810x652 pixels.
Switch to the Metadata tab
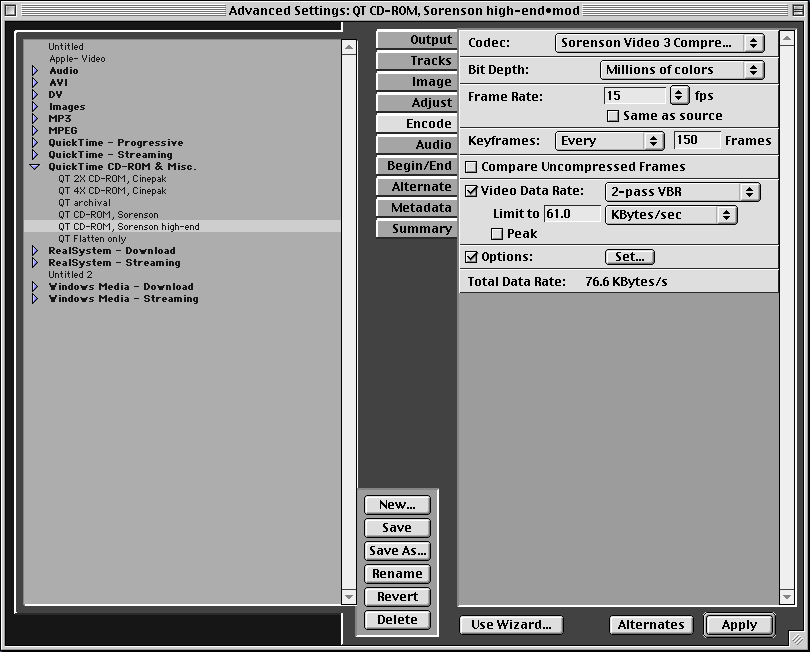click(416, 208)
